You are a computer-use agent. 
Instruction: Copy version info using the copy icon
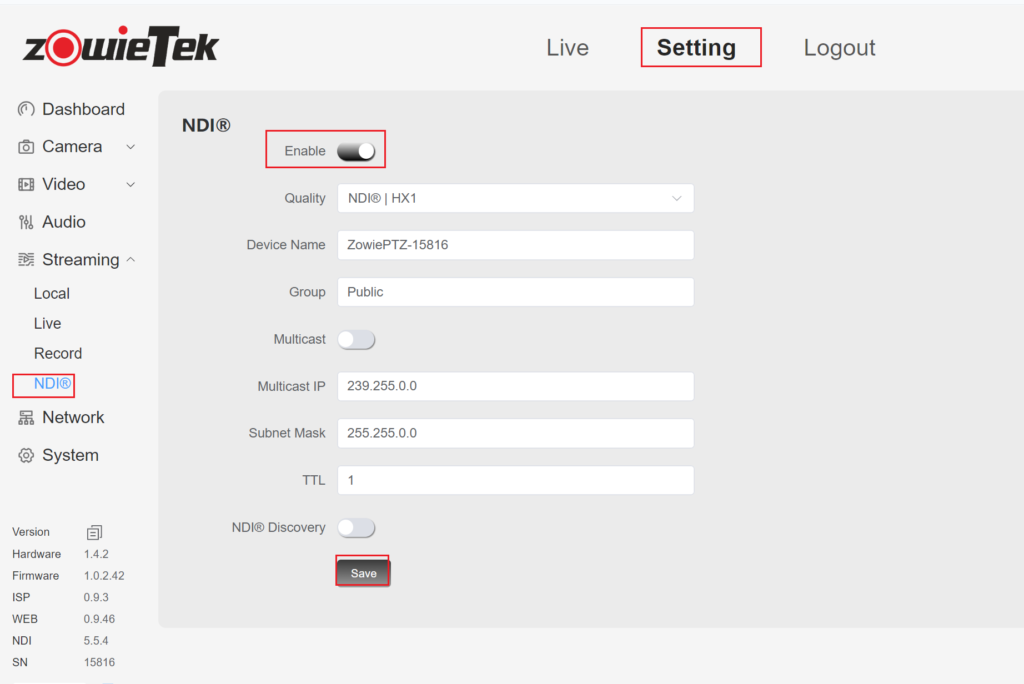pyautogui.click(x=95, y=533)
